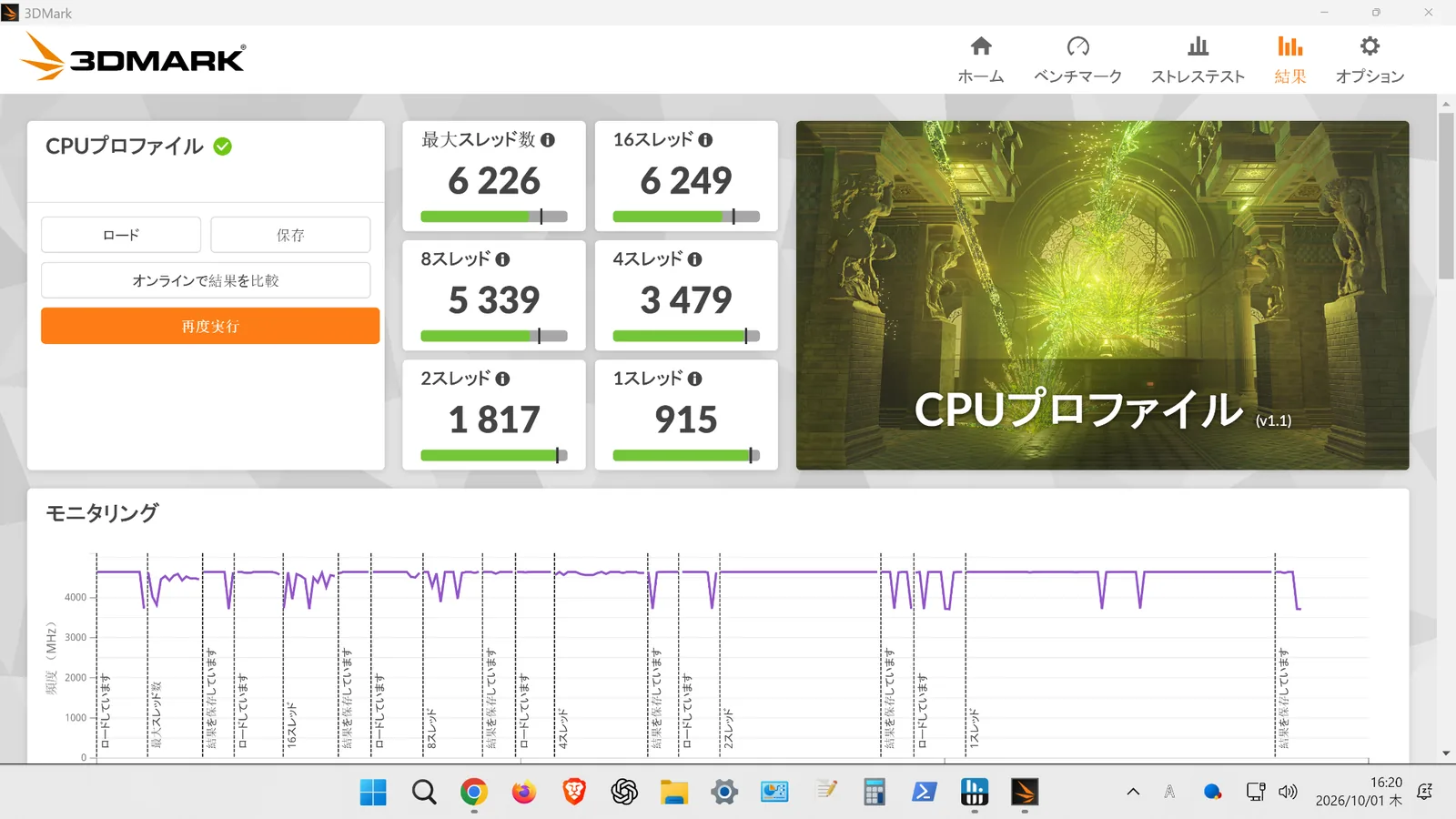The width and height of the screenshot is (1456, 819).
Task: Open the オプション settings tab
Action: pos(1370,60)
